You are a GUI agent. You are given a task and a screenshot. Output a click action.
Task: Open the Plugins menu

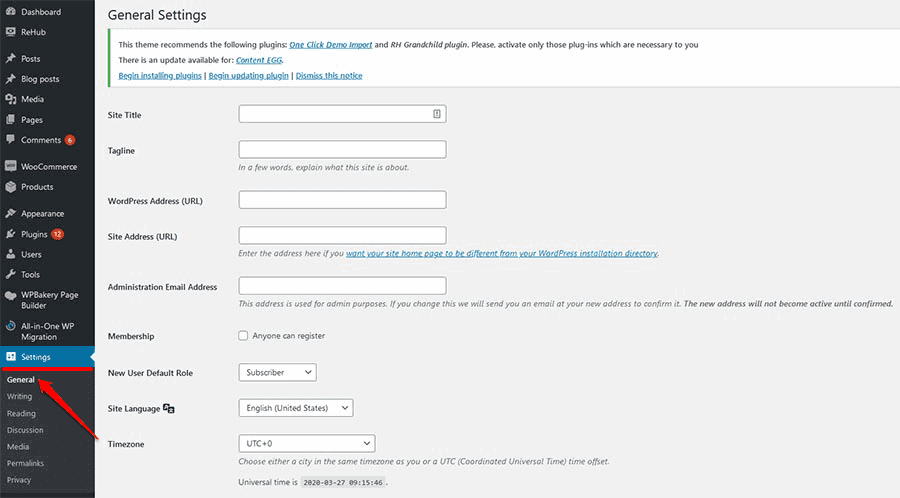click(34, 234)
